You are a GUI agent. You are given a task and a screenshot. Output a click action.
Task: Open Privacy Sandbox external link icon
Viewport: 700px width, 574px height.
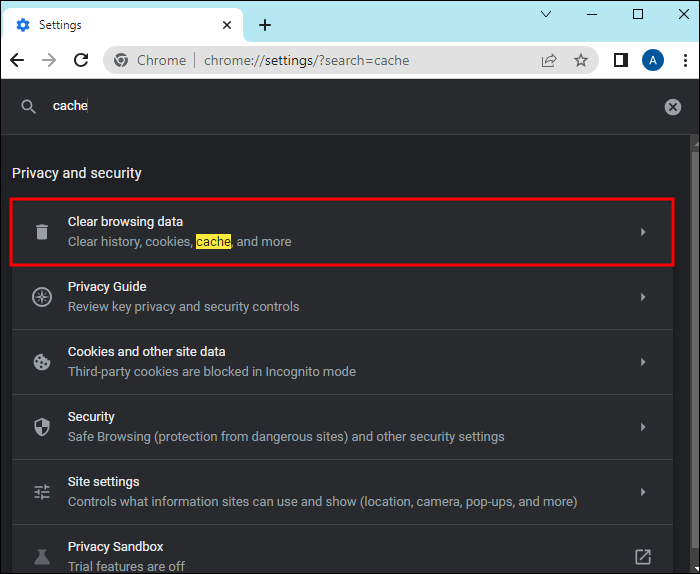tap(643, 556)
